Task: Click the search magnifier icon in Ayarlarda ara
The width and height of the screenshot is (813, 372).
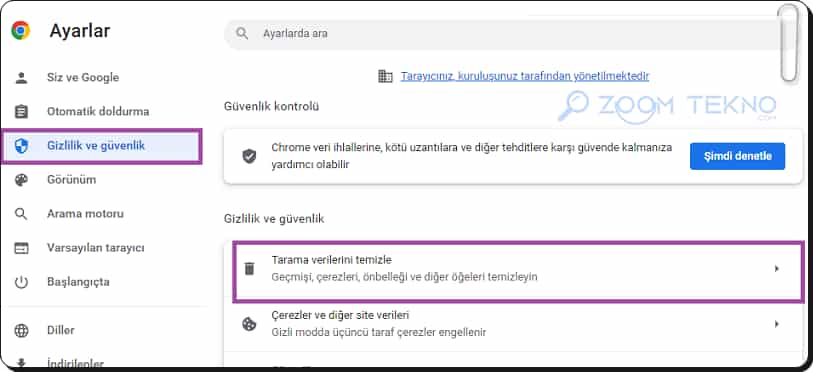Action: (242, 34)
